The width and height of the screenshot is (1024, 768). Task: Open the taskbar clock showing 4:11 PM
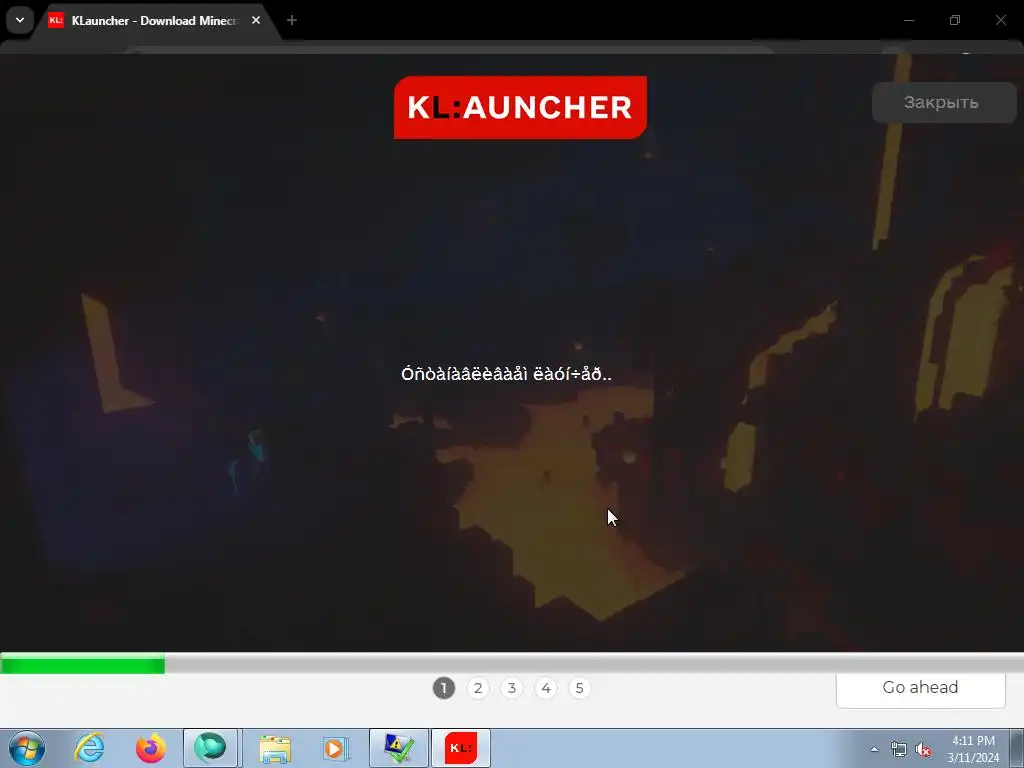click(973, 749)
